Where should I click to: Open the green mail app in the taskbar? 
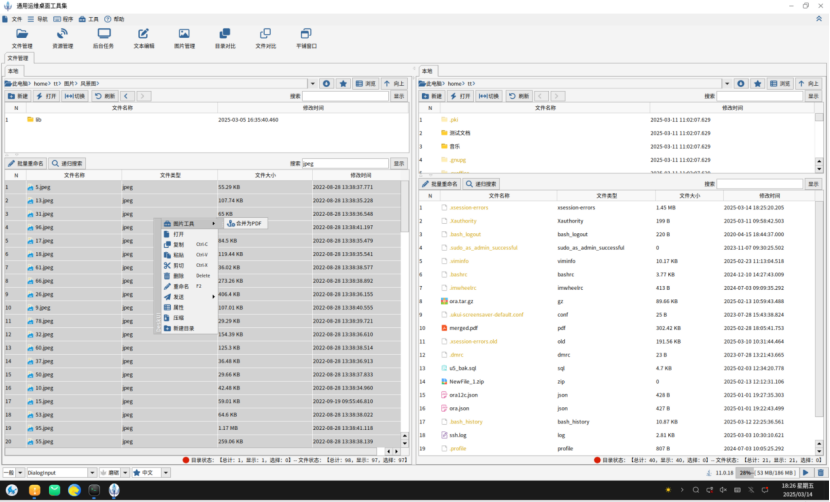pos(55,490)
